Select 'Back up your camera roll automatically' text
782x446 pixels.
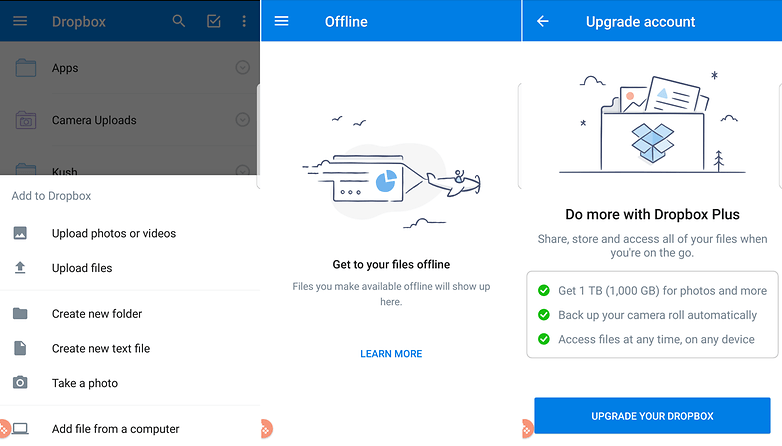pos(657,315)
